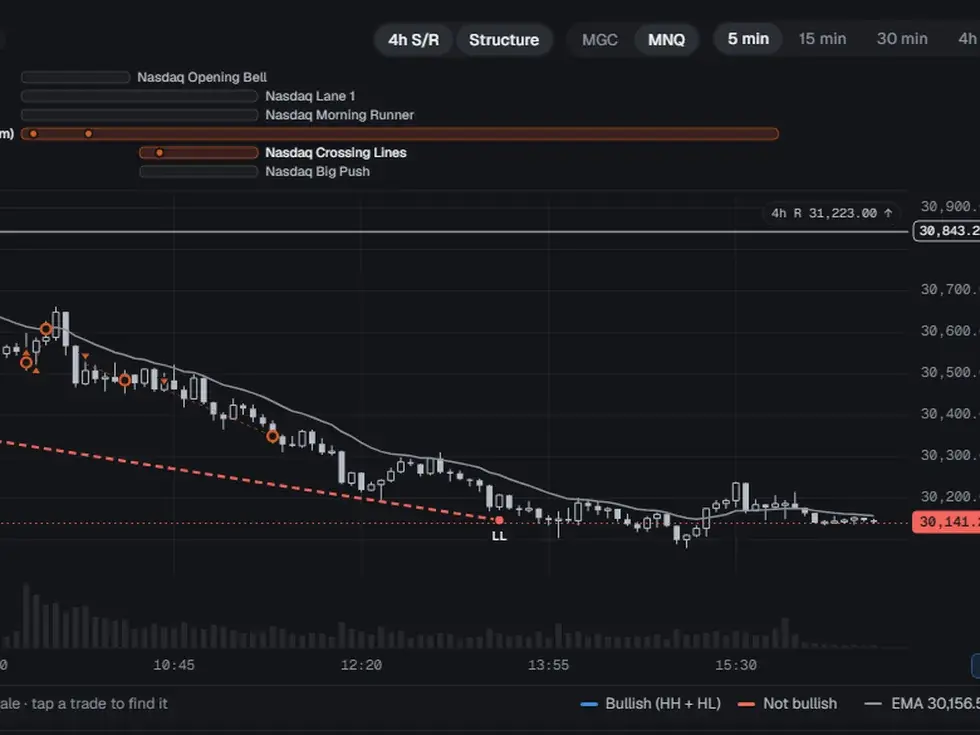The width and height of the screenshot is (980, 735).
Task: Click the 30,500 price axis label
Action: [949, 372]
